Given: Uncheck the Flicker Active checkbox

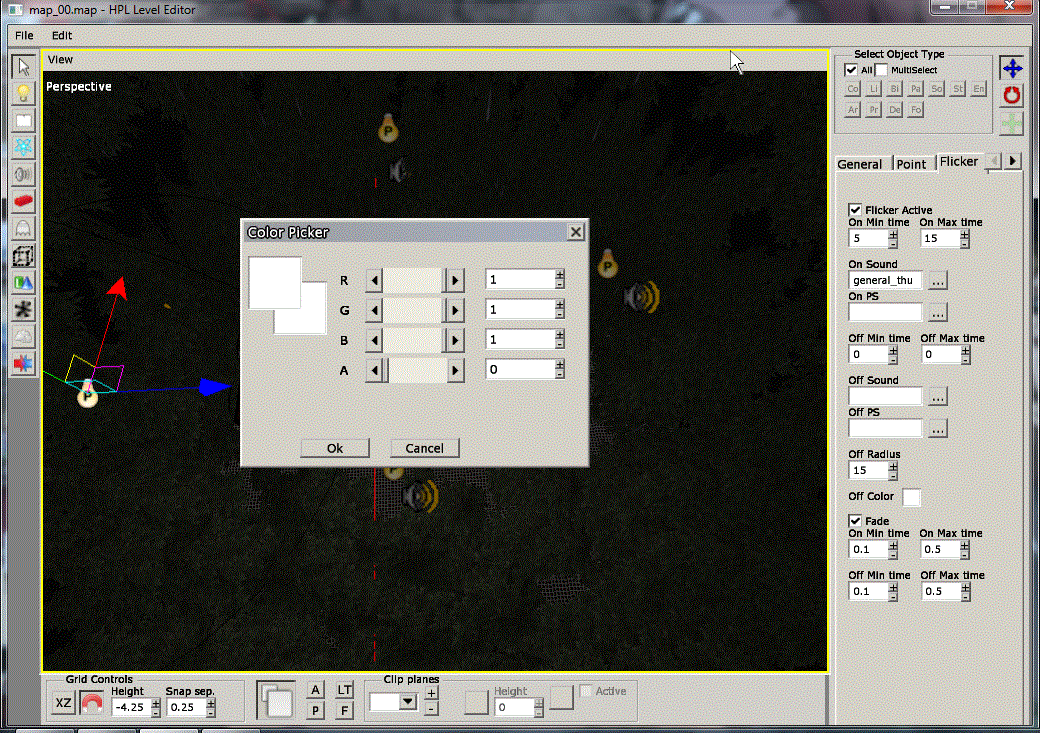Looking at the screenshot, I should [x=855, y=210].
